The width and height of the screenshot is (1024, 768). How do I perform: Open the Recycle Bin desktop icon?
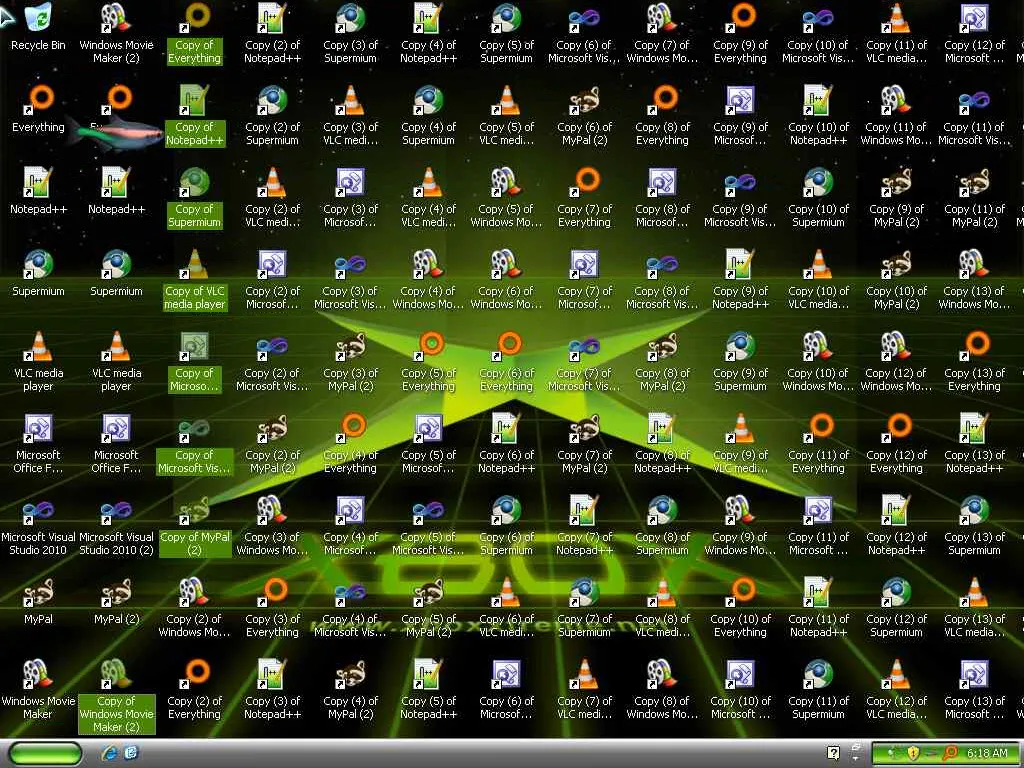(38, 27)
